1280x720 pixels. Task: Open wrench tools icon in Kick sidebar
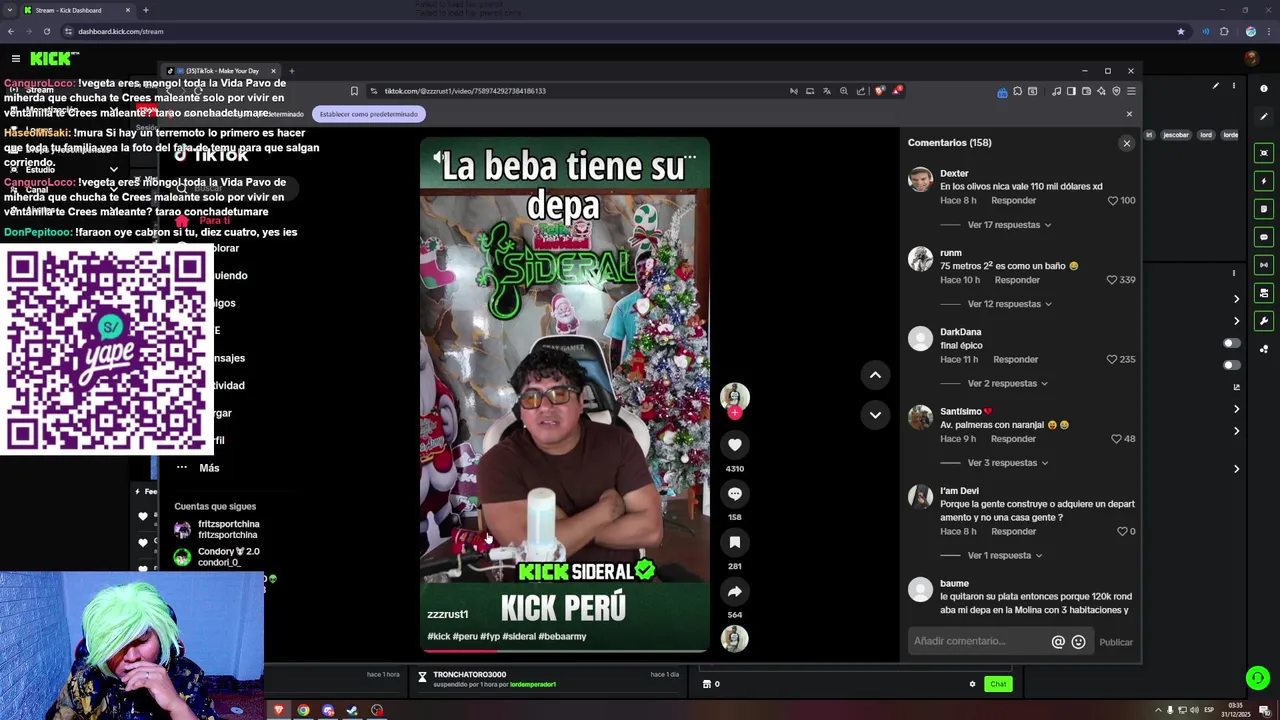click(x=1264, y=321)
